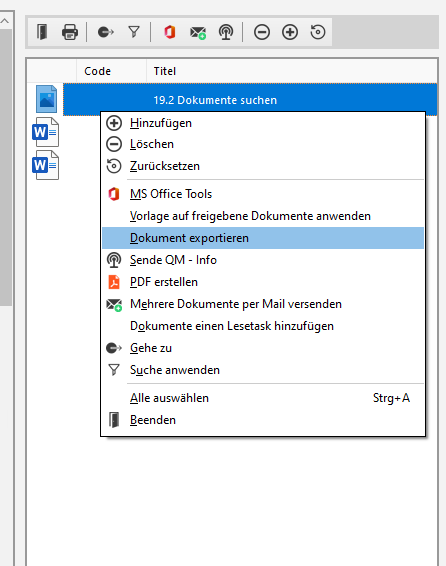This screenshot has height=566, width=446.
Task: Click the QM info broadcast toolbar icon
Action: (x=226, y=32)
